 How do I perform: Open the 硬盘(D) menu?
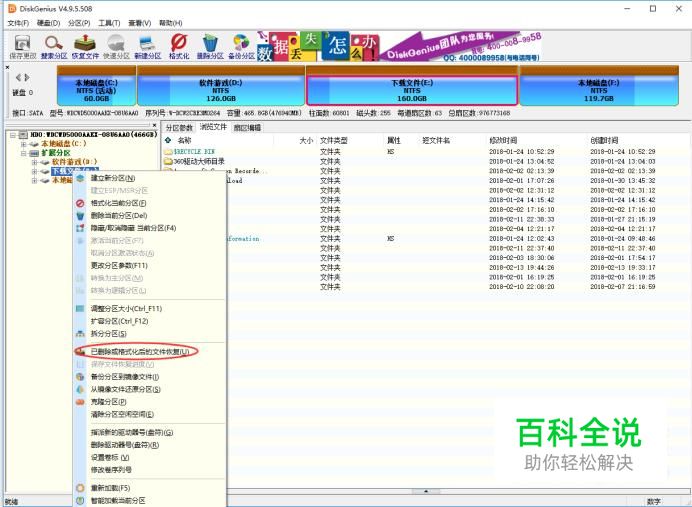pos(49,23)
